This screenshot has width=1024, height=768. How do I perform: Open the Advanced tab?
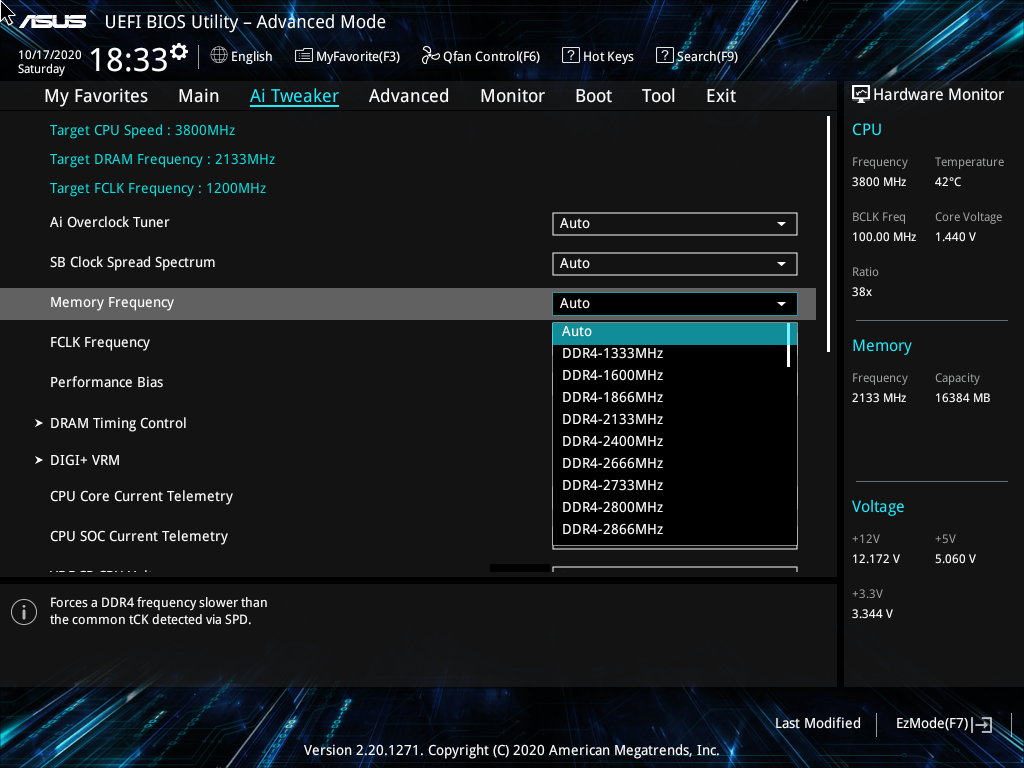[x=409, y=96]
